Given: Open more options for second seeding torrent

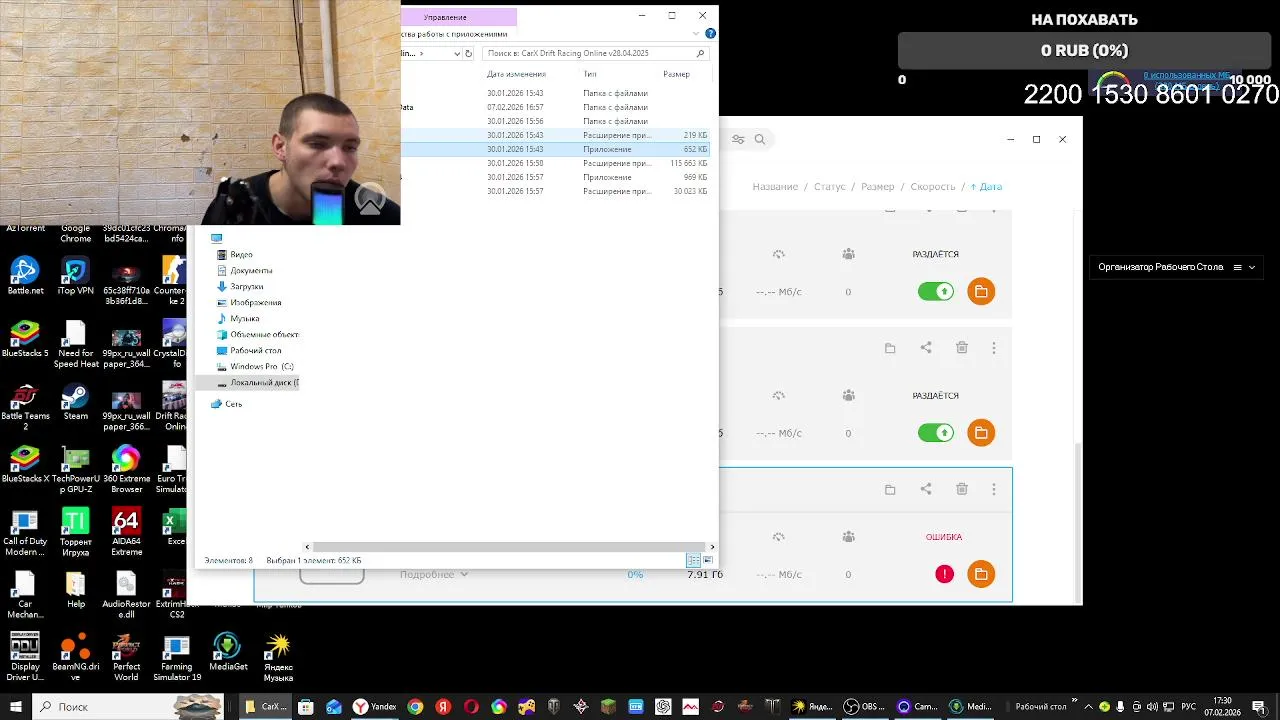Looking at the screenshot, I should point(994,348).
